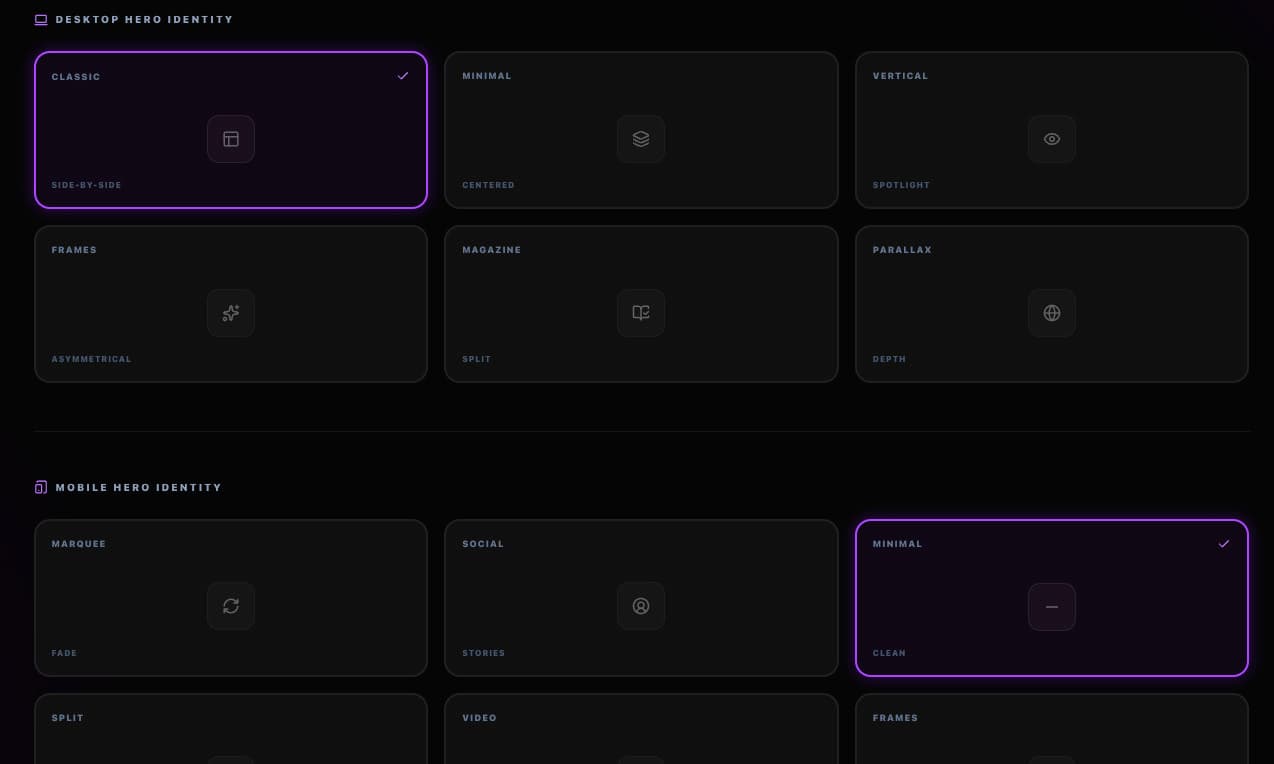
Task: Click the Stories label text
Action: 483,653
